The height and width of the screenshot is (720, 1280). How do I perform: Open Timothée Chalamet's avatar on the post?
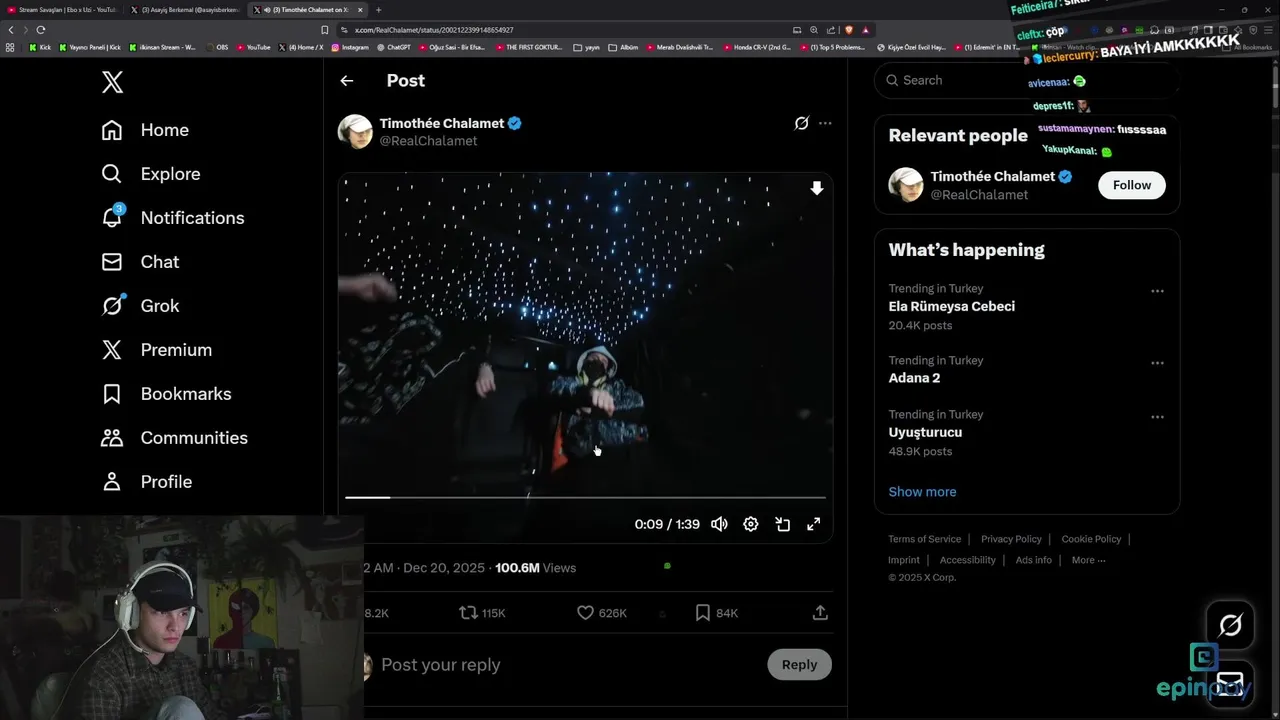point(355,131)
